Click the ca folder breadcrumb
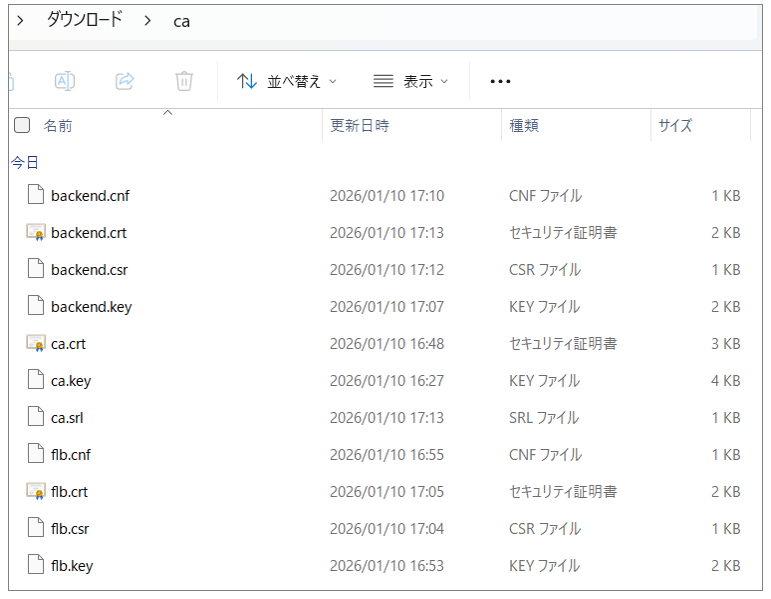Viewport: 771px width, 599px height. tap(181, 21)
